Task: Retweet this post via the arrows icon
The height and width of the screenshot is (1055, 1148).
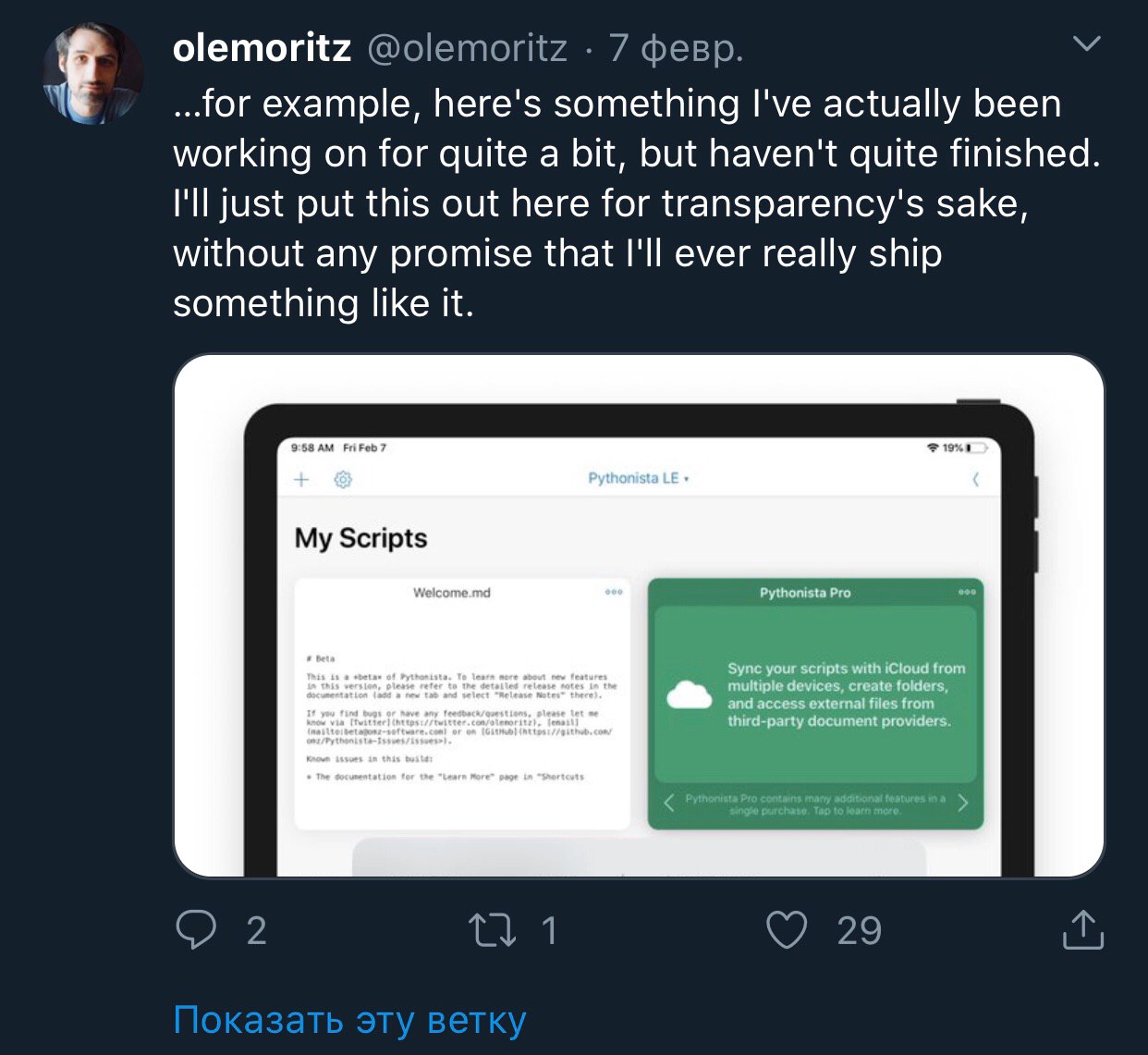Action: pos(492,929)
